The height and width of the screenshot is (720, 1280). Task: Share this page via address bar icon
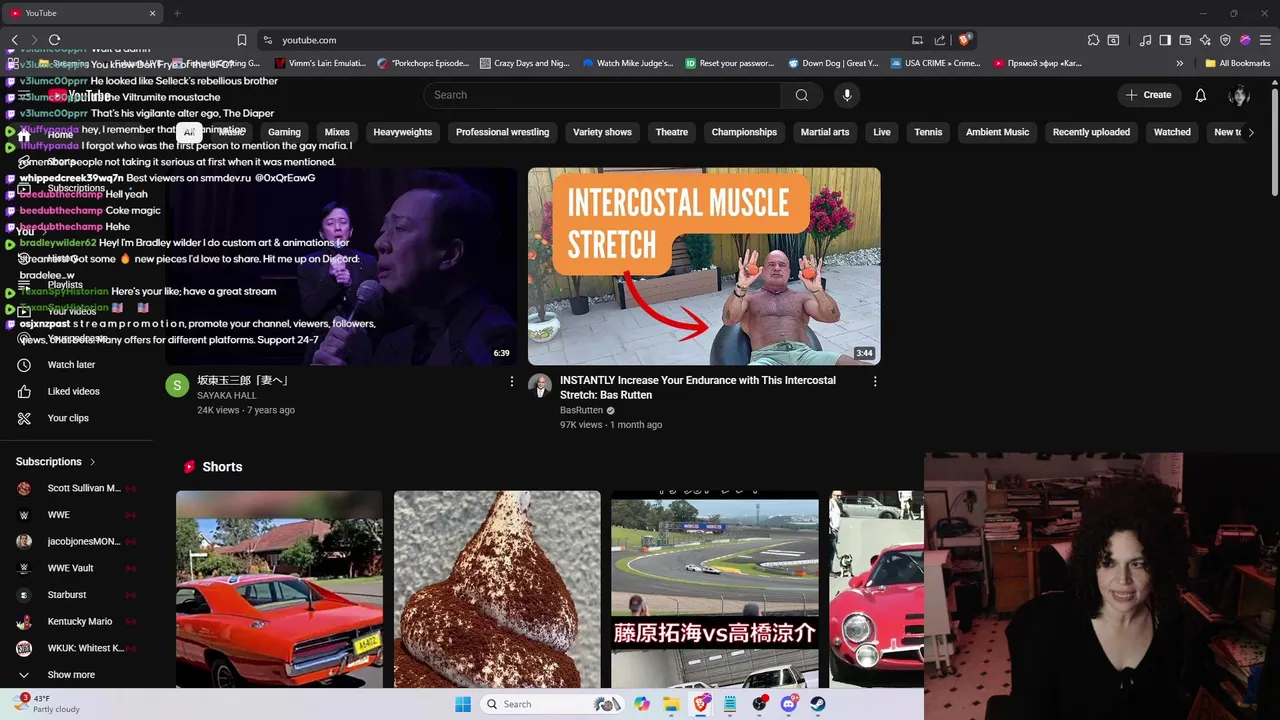[x=940, y=40]
